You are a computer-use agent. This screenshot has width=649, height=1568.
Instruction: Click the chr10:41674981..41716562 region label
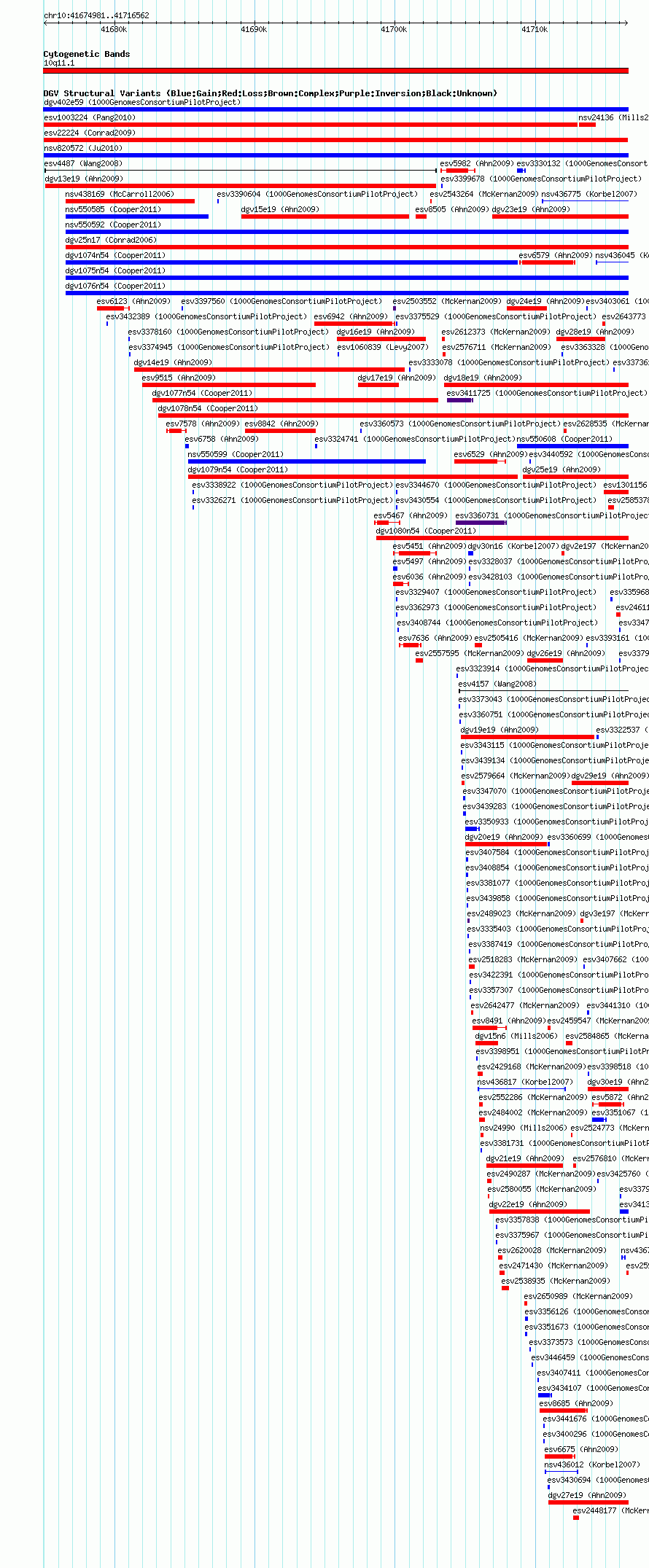tap(96, 15)
